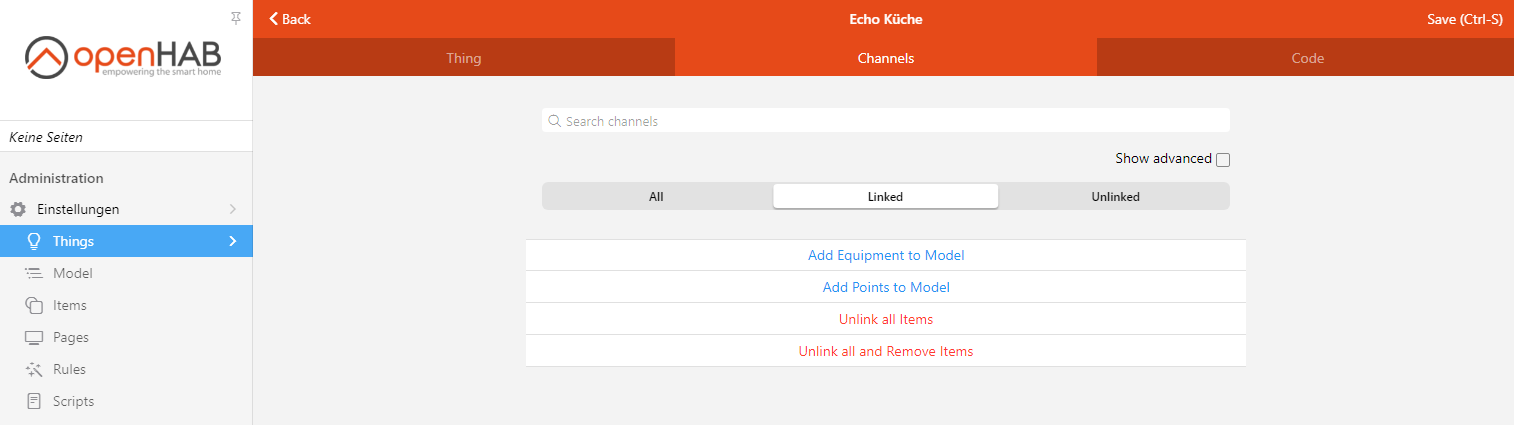Click the Search channels field
Image resolution: width=1514 pixels, height=425 pixels.
(x=886, y=121)
